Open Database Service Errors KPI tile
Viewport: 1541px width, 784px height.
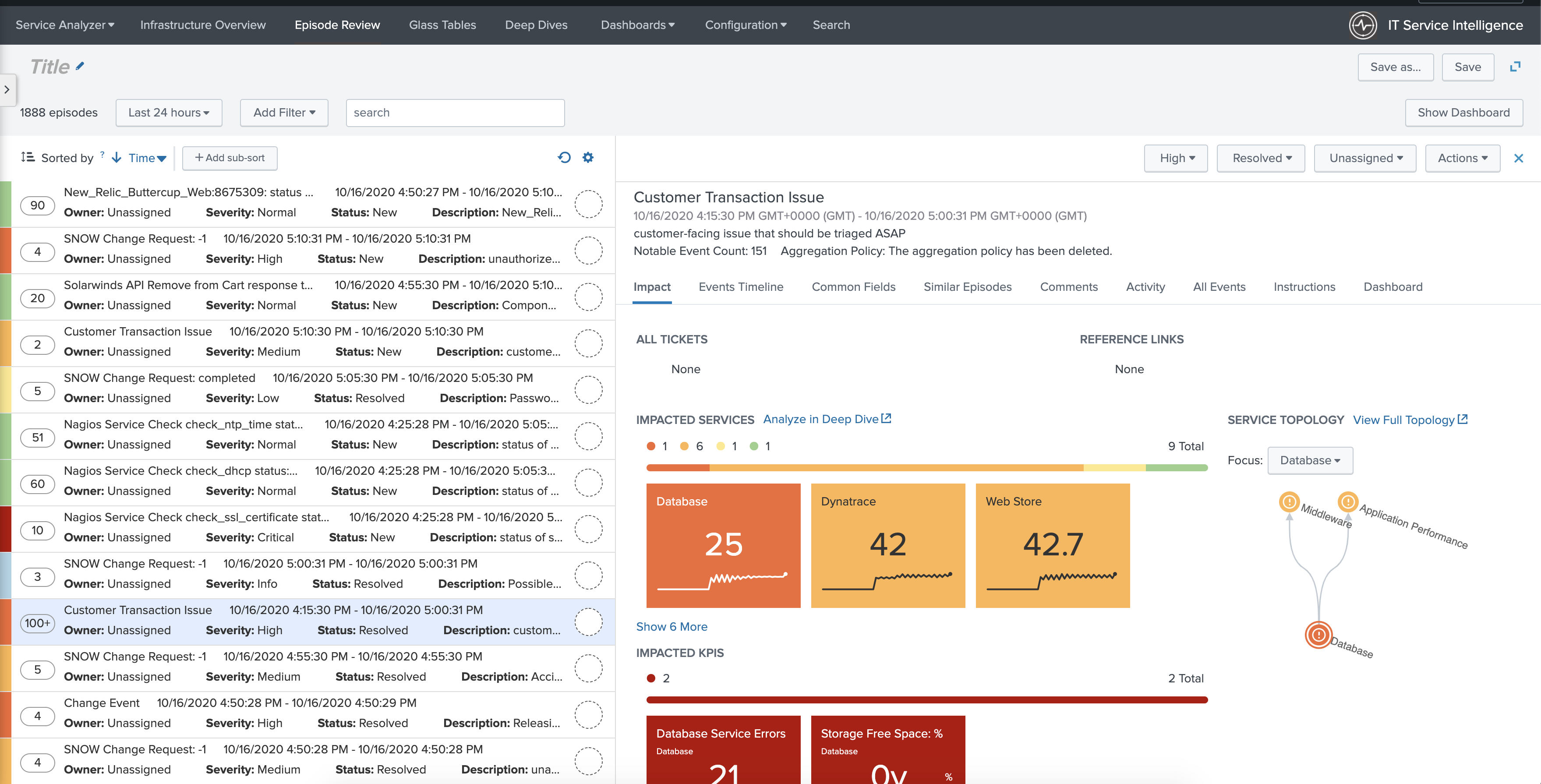tap(723, 750)
